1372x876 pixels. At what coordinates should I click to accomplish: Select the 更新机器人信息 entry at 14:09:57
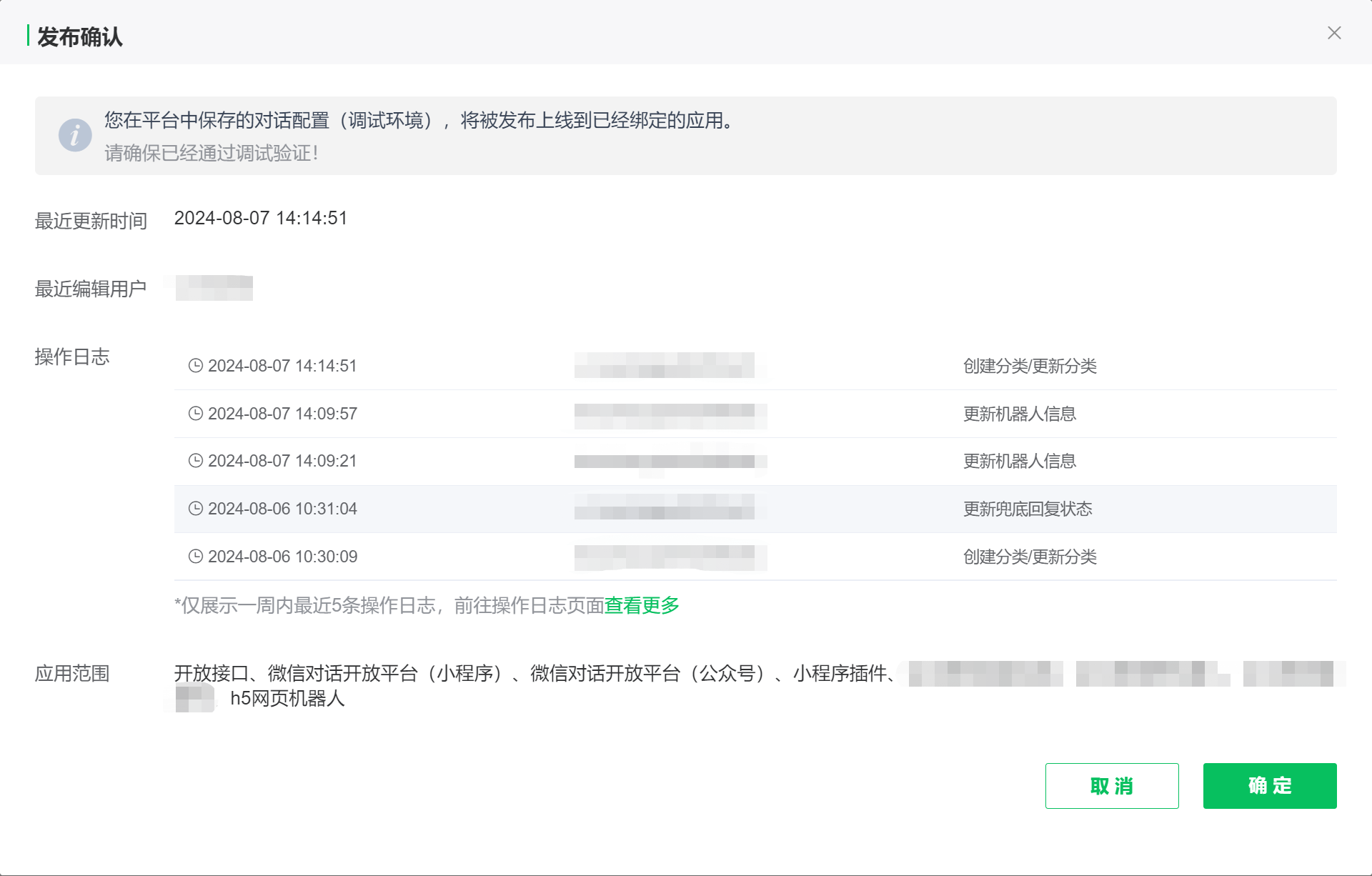tap(1020, 413)
